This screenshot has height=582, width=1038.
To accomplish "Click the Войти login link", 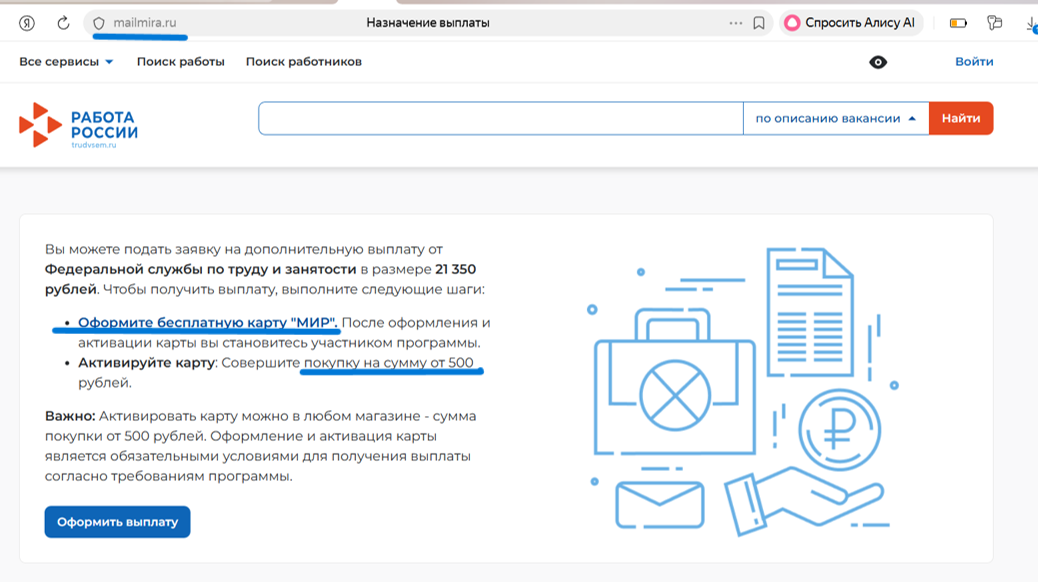I will pos(974,62).
